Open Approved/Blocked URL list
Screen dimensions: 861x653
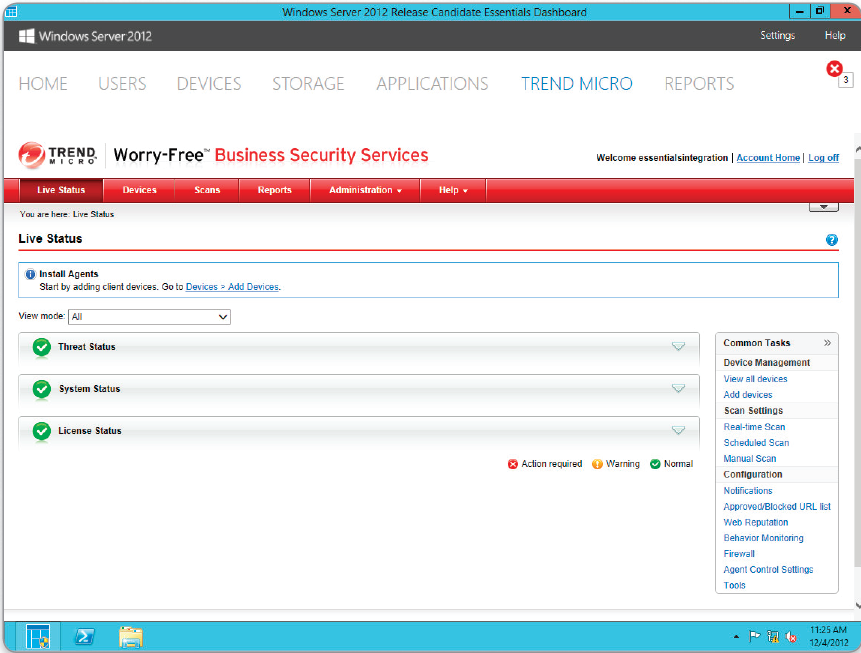pos(777,506)
